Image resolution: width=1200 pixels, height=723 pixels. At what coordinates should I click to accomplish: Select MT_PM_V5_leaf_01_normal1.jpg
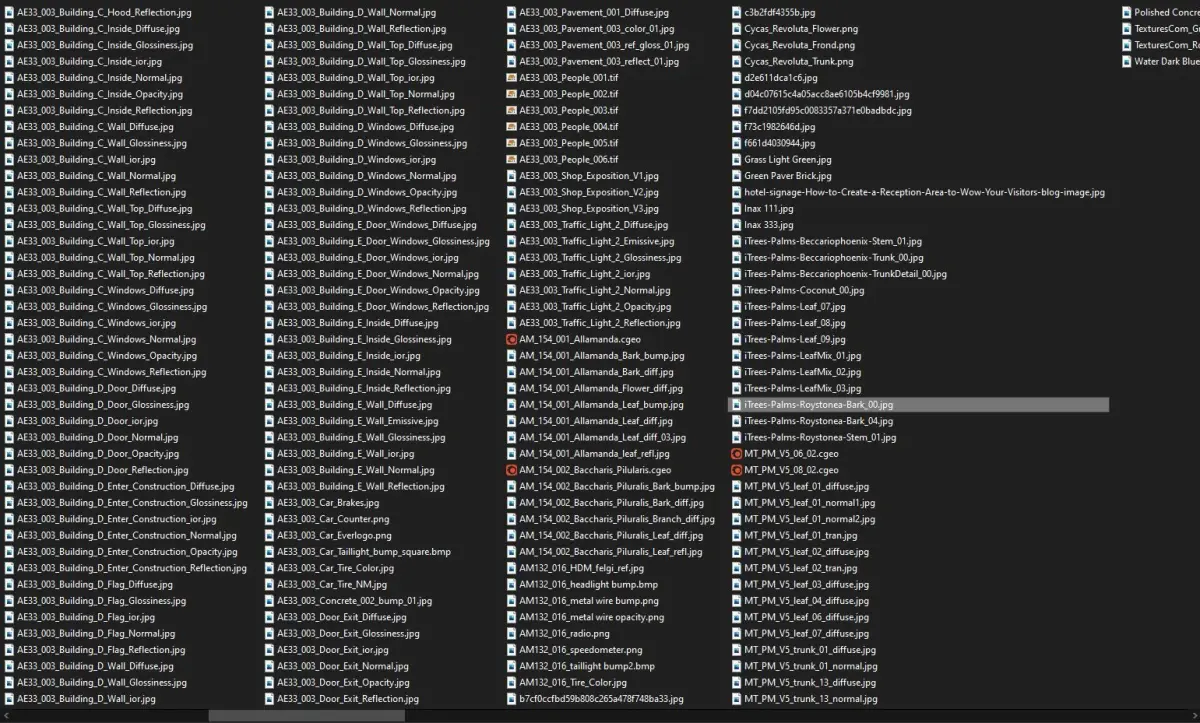pyautogui.click(x=809, y=503)
